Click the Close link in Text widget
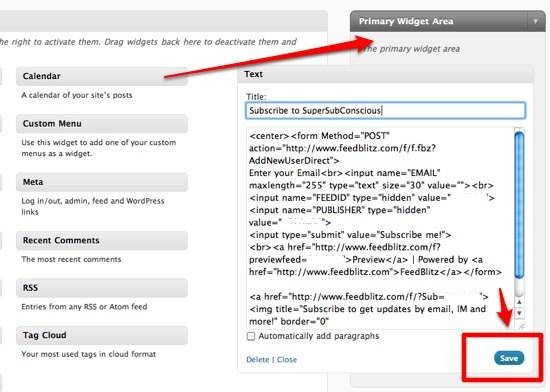Image resolution: width=550 pixels, height=392 pixels. pos(287,359)
